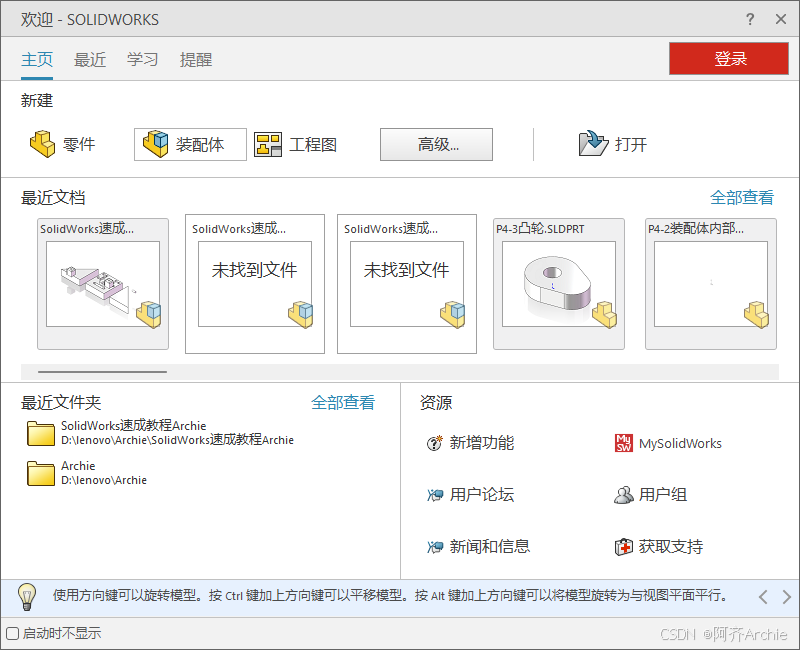This screenshot has width=800, height=650.
Task: Open the 用户论坛 link text
Action: pyautogui.click(x=482, y=495)
